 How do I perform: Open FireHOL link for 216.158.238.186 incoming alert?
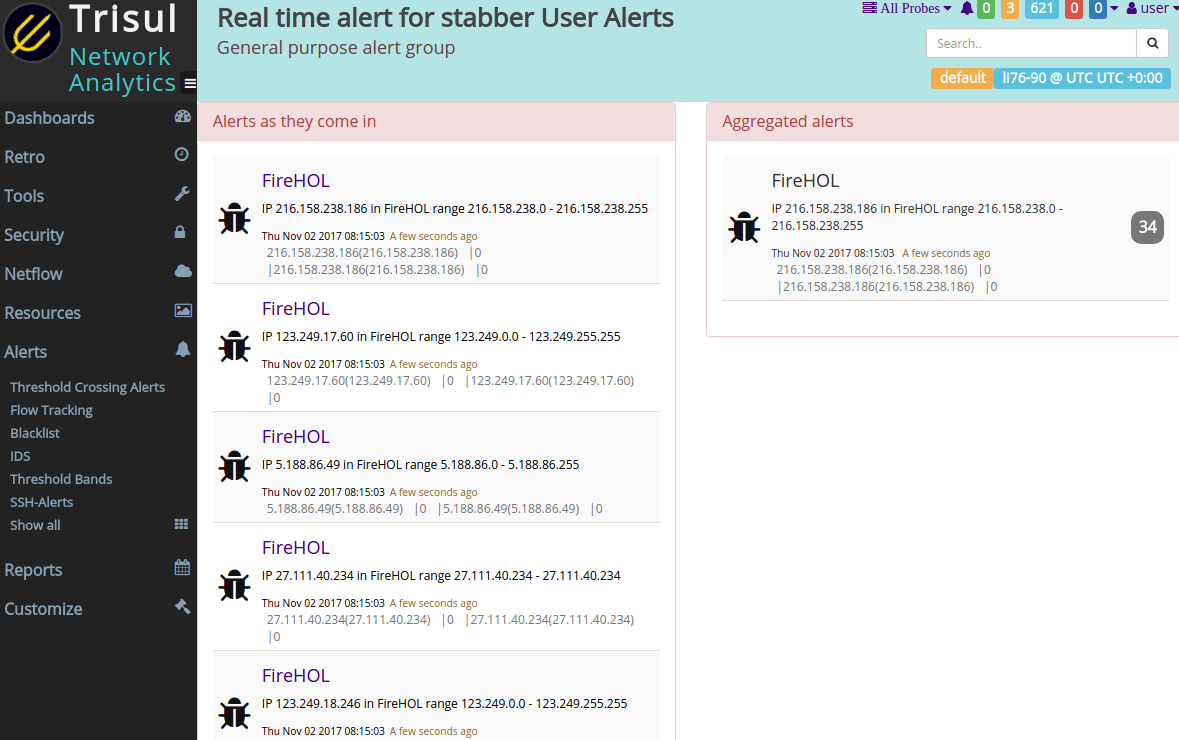point(296,180)
